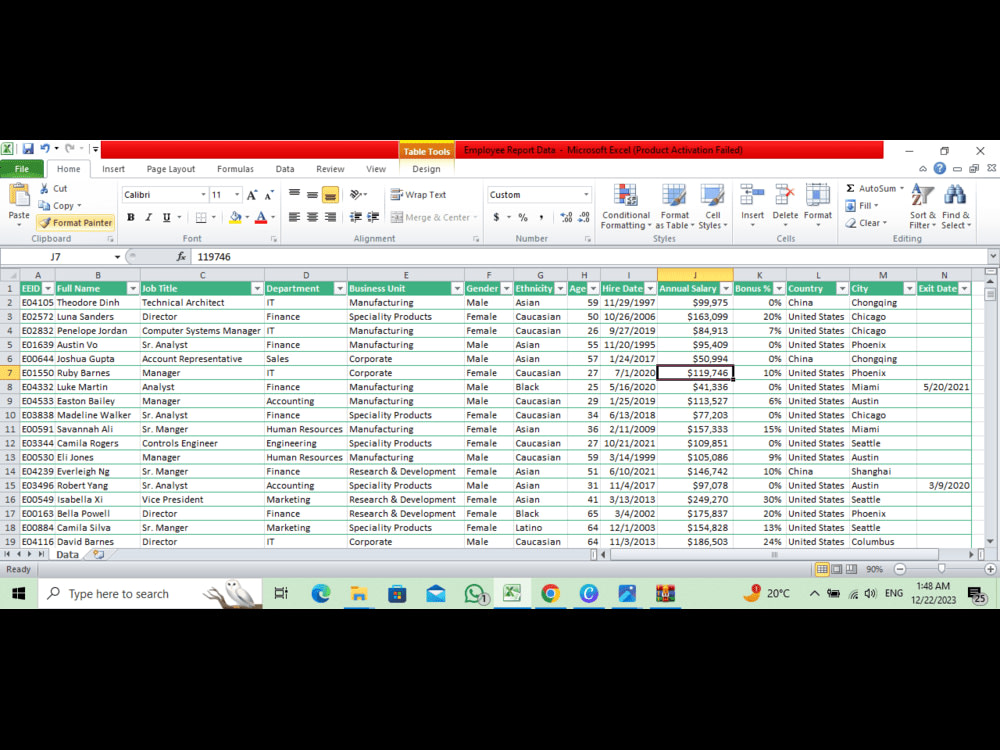
Task: Toggle center text alignment
Action: (x=312, y=217)
